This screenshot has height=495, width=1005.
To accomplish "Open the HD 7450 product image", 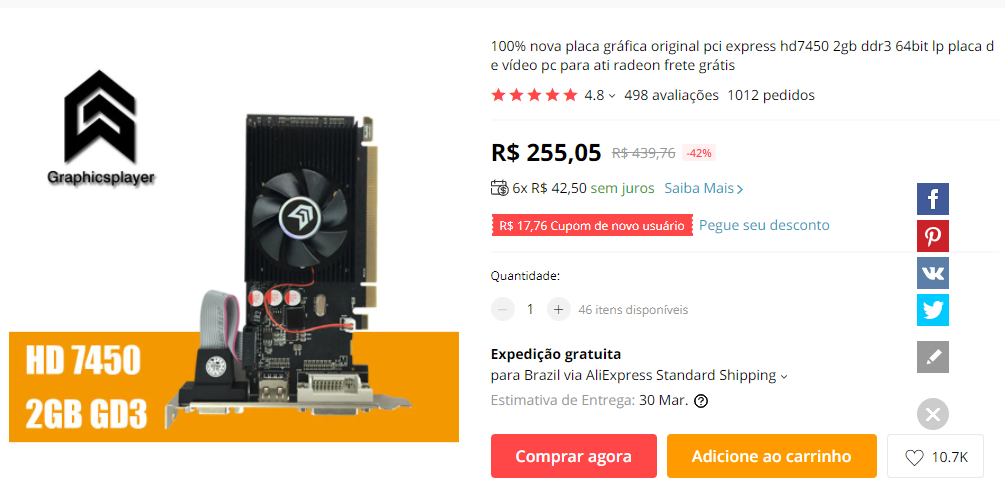I will coord(234,256).
